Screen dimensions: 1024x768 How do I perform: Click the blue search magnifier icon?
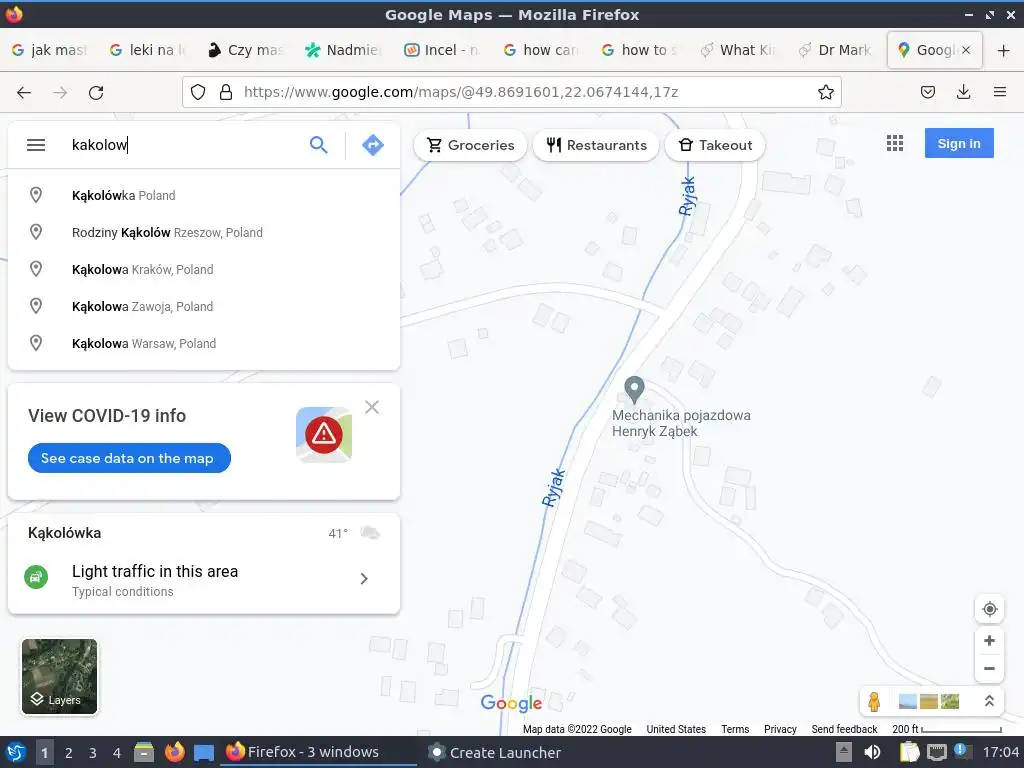319,145
